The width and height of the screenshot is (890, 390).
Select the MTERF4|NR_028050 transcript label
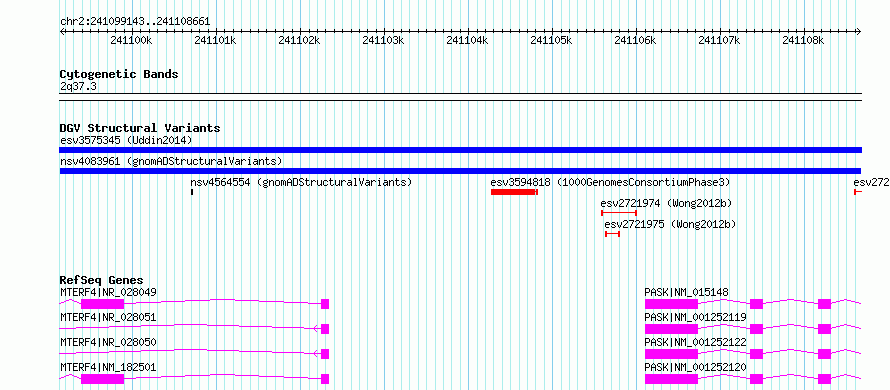[x=108, y=342]
